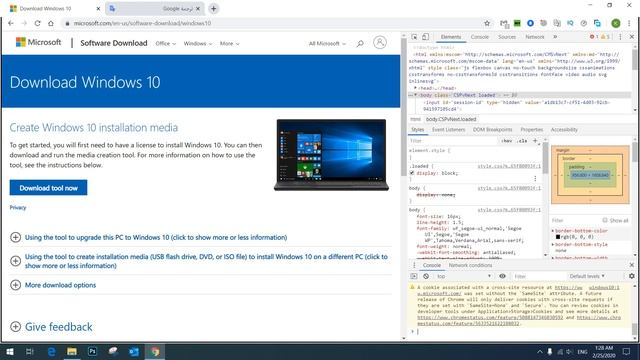Screen dimensions: 640x360
Task: Click the green profile avatar icon
Action: (616, 23)
